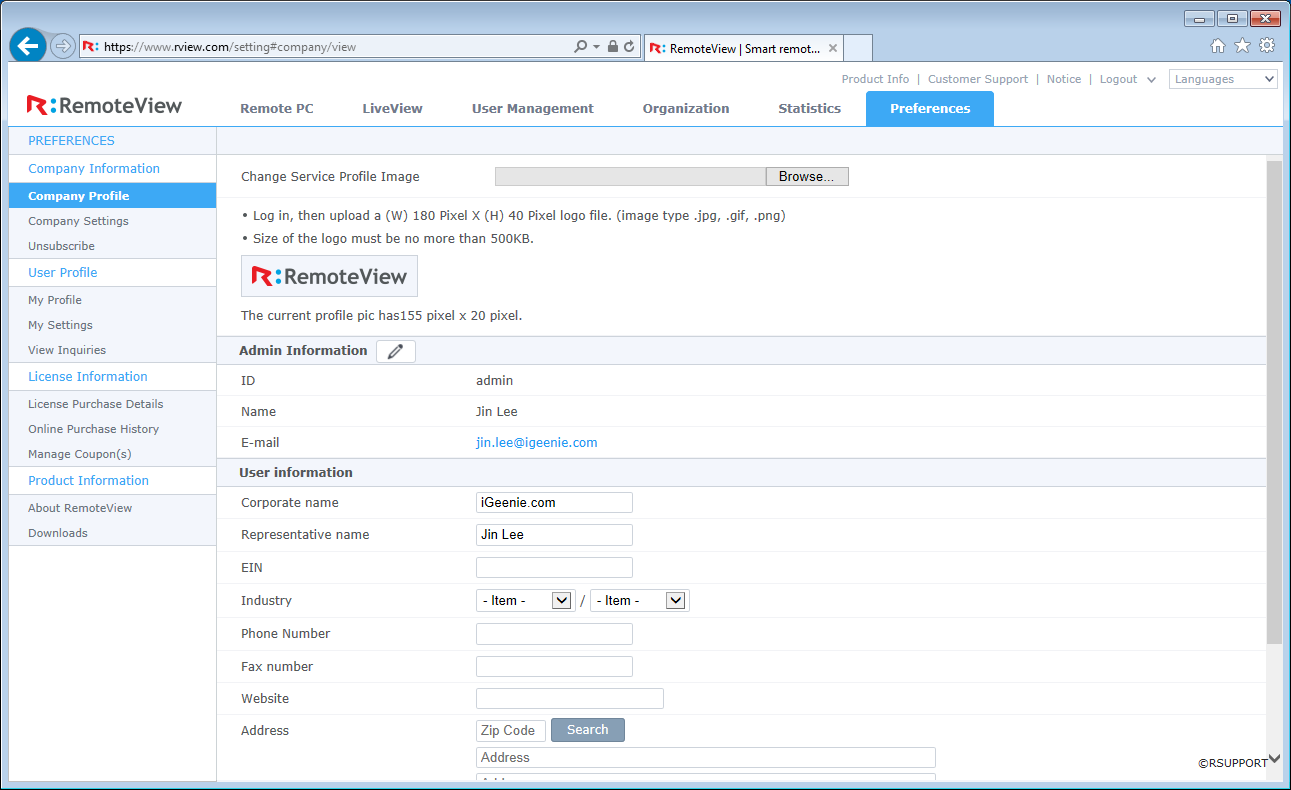Expand the Logout dropdown arrow

1151,79
